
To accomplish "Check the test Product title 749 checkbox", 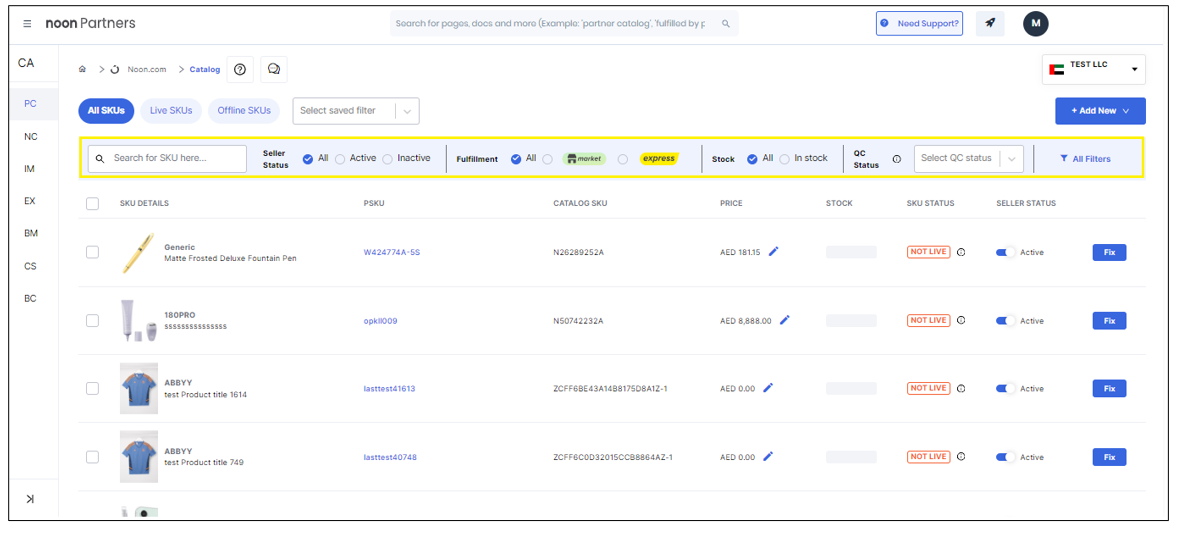I will click(x=92, y=457).
